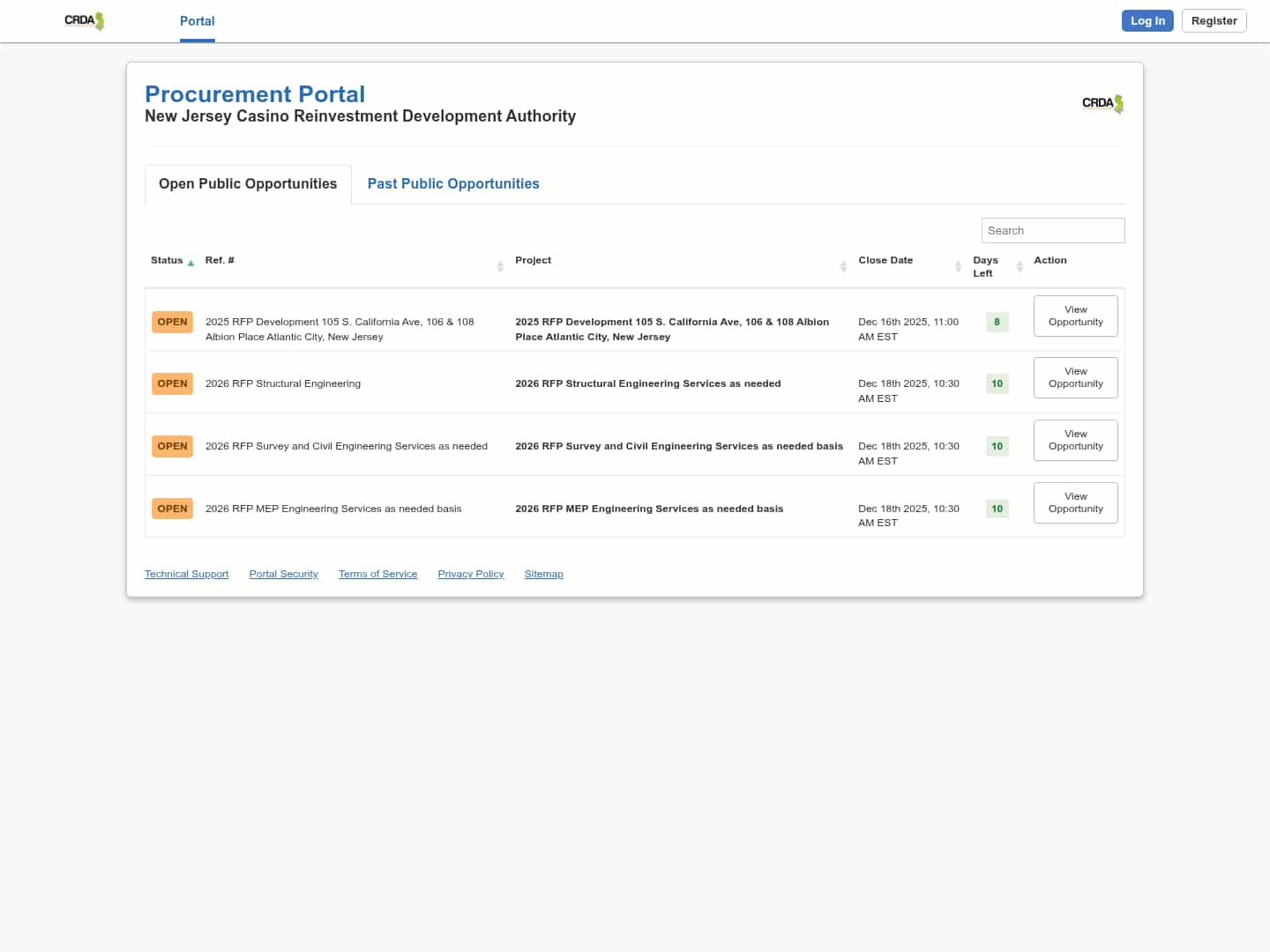Click the Register button
Screen dimensions: 1270x952
(x=1214, y=21)
